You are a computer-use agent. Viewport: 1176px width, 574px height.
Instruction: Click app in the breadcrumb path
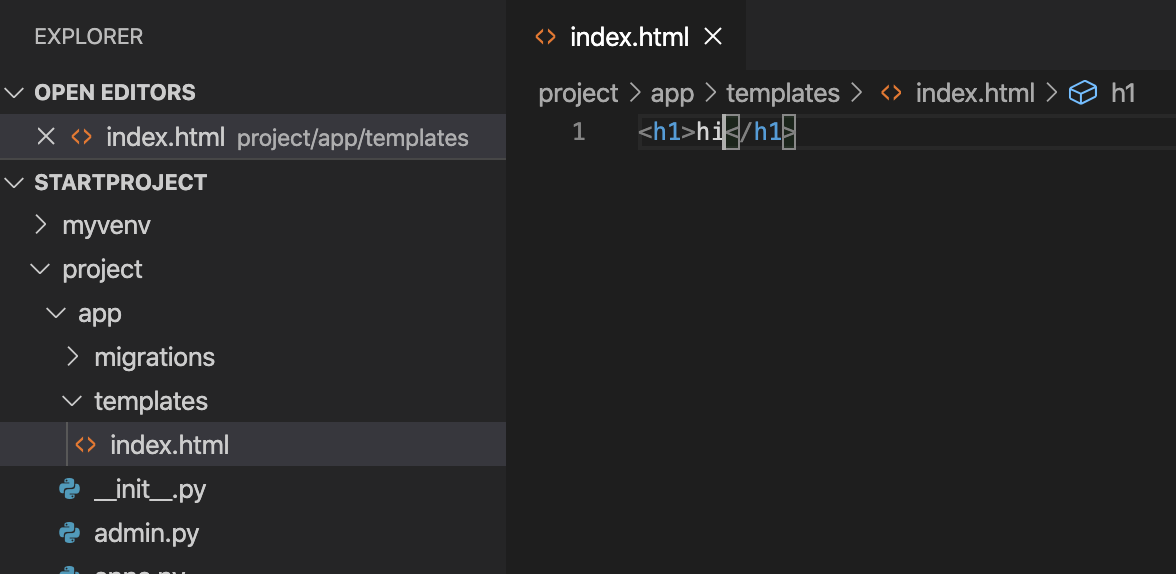pos(672,93)
